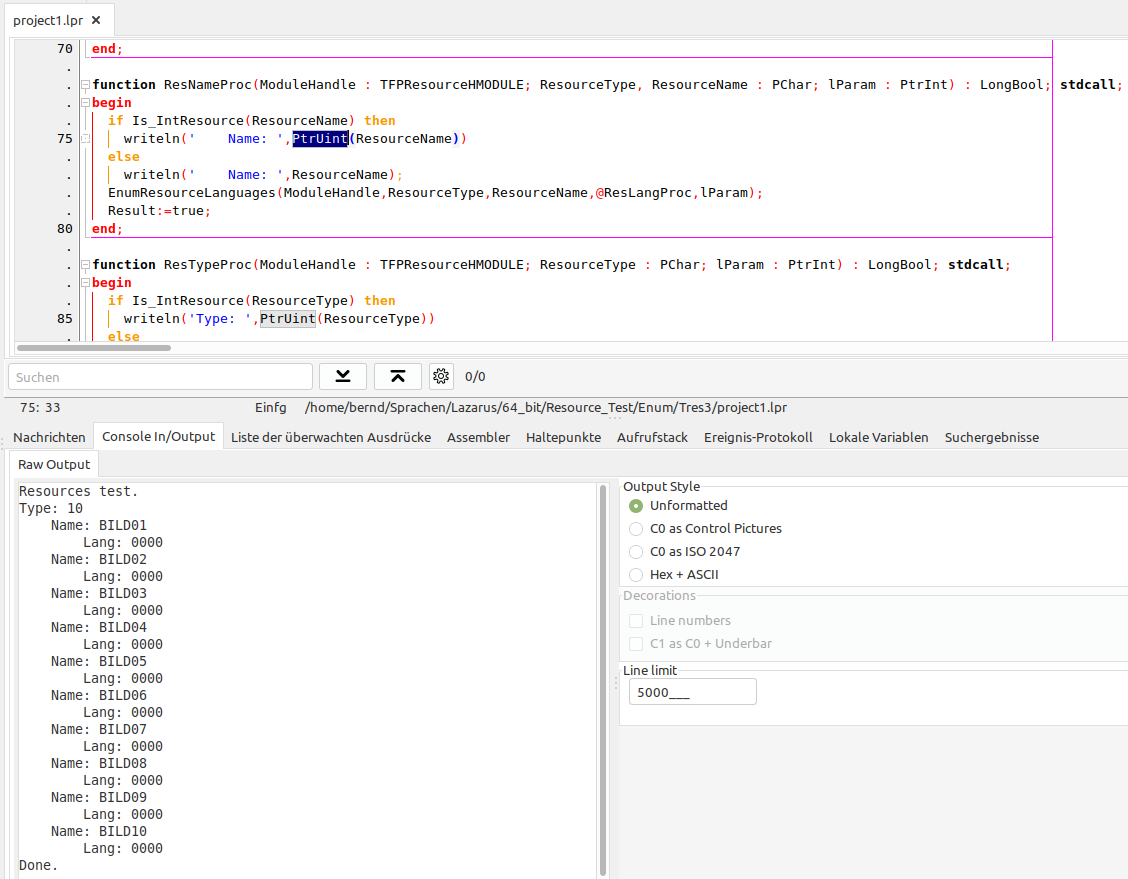The image size is (1128, 879).
Task: Open search options gear icon
Action: click(441, 376)
